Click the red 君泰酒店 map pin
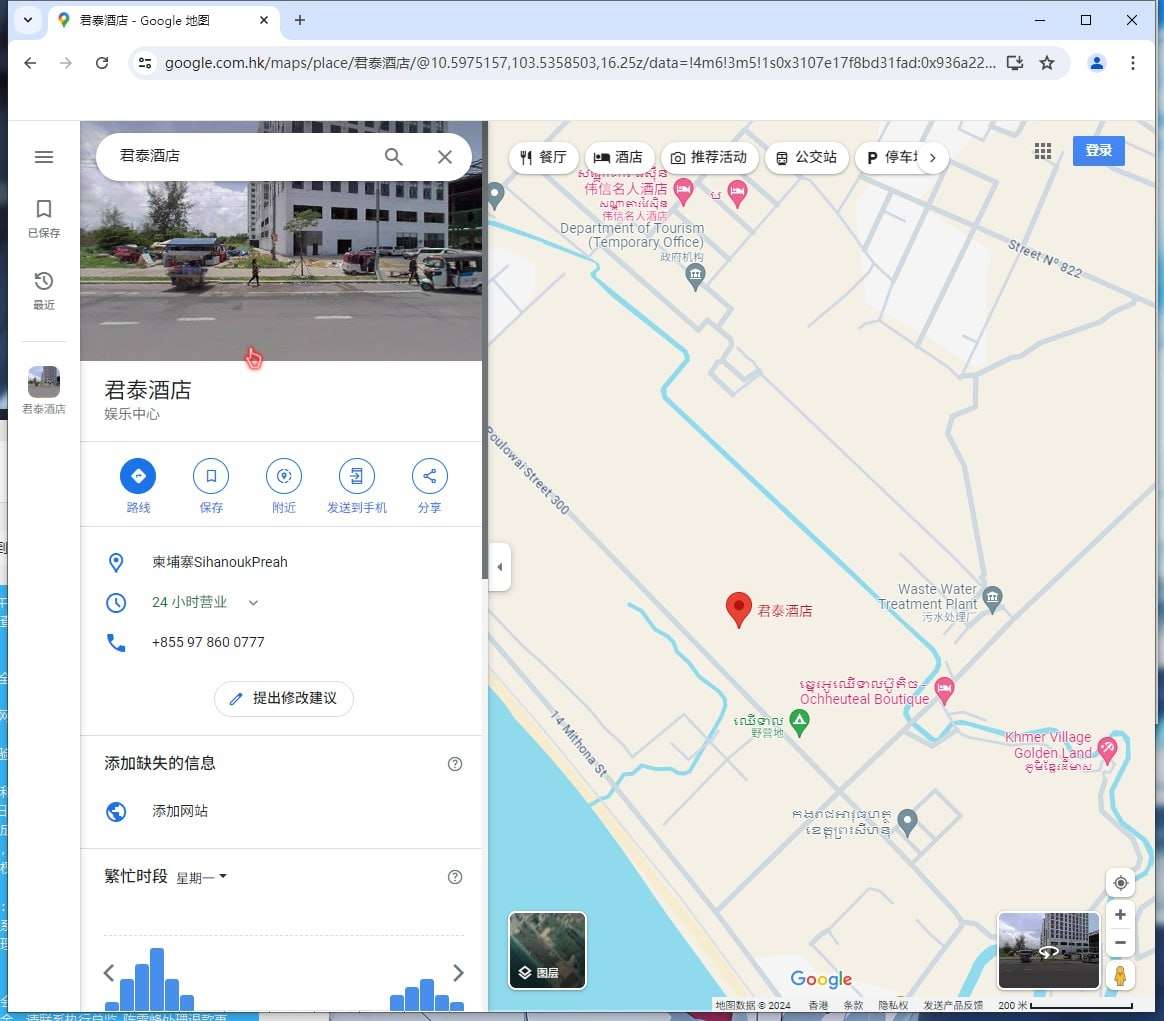Screen dimensions: 1164x1021 (x=739, y=609)
